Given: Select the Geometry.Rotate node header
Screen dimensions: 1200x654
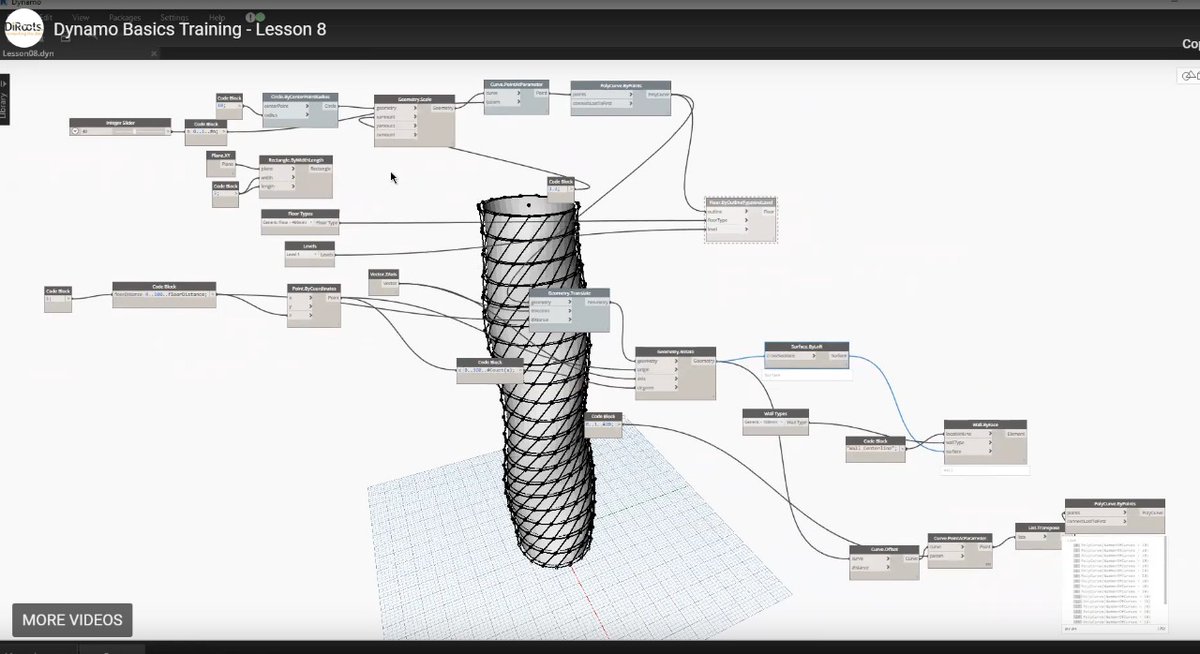Looking at the screenshot, I should 675,351.
